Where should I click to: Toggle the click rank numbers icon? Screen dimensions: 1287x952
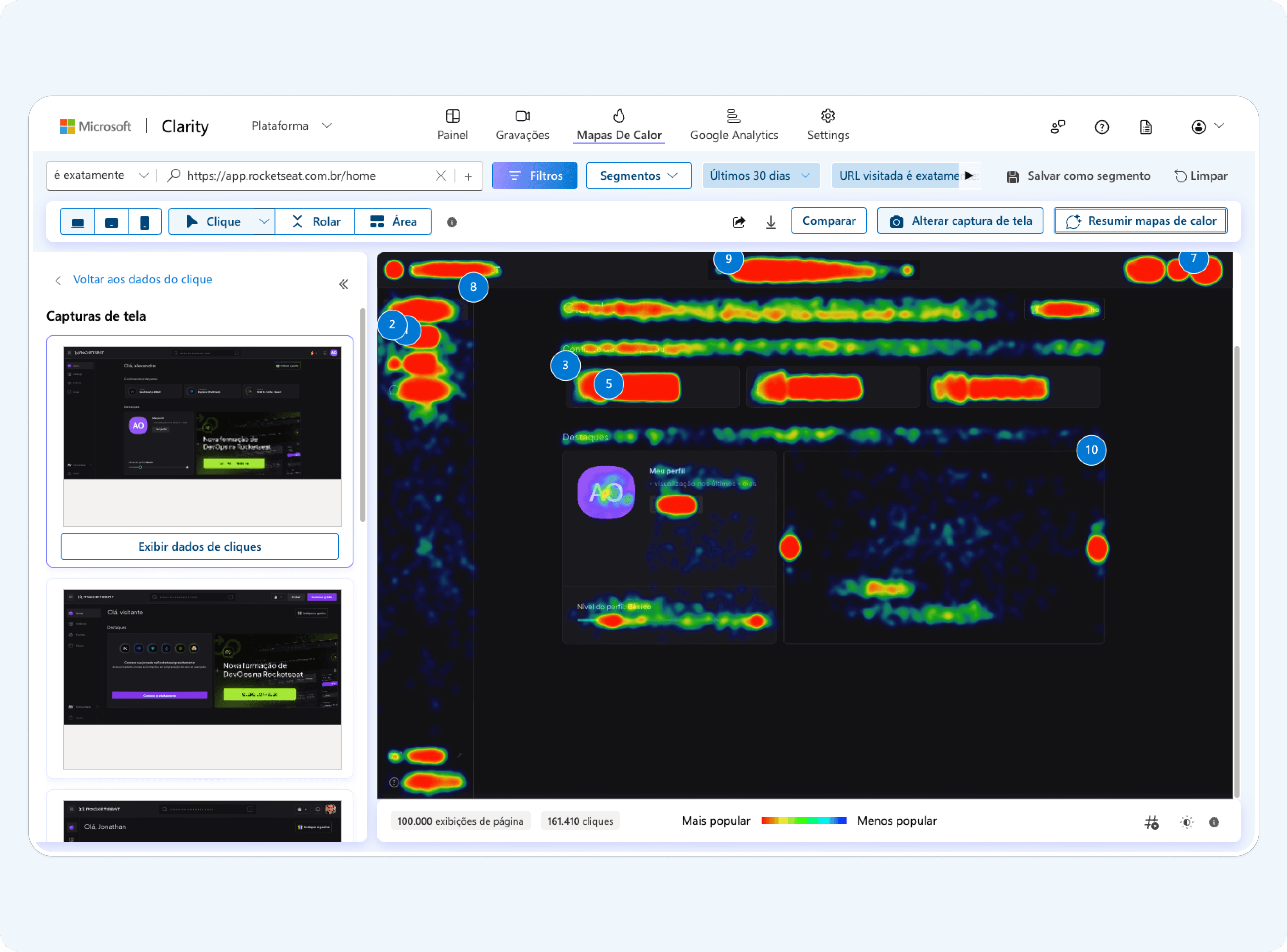1151,822
